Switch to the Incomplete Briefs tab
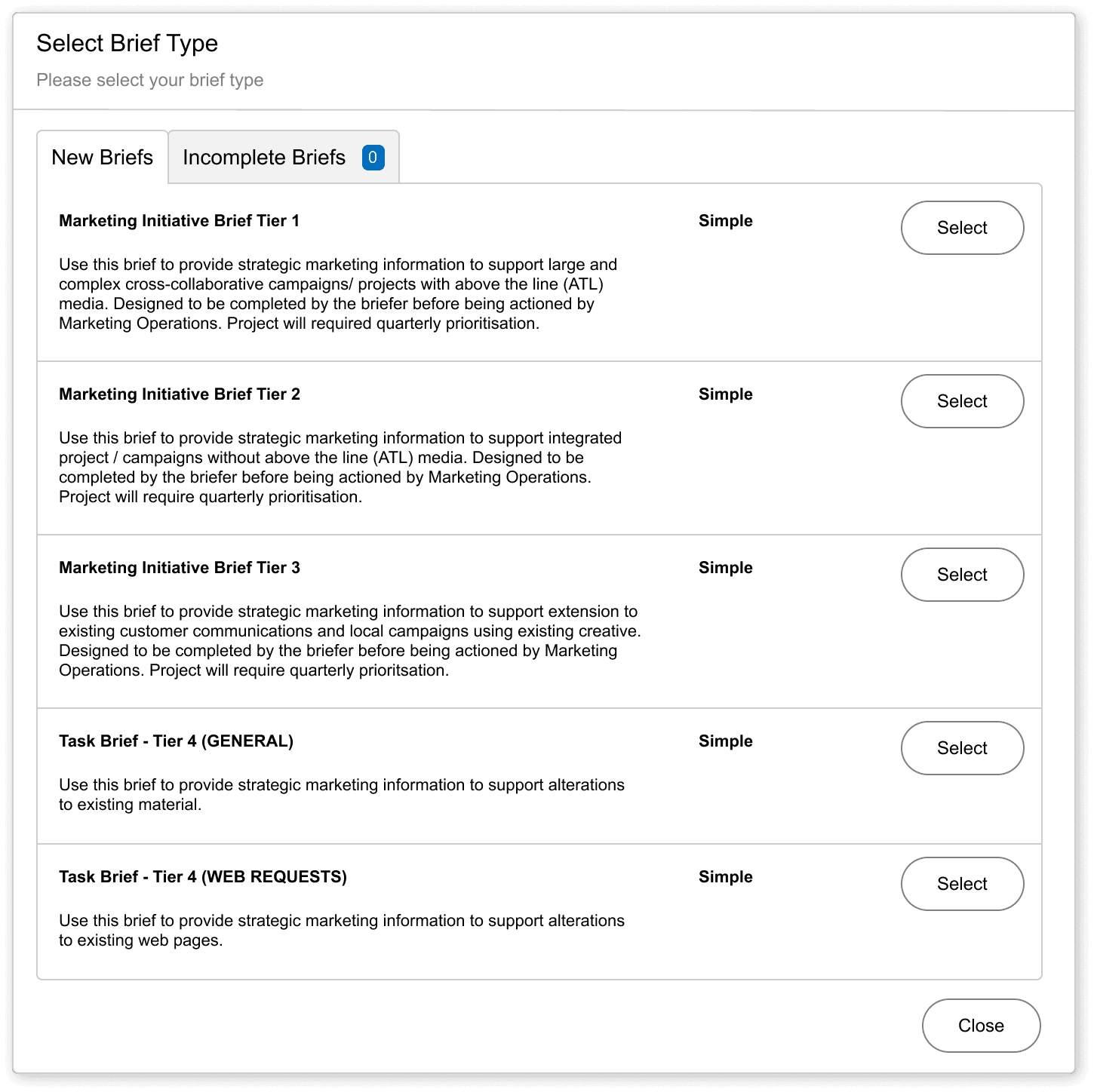This screenshot has height=1092, width=1094. click(x=264, y=157)
